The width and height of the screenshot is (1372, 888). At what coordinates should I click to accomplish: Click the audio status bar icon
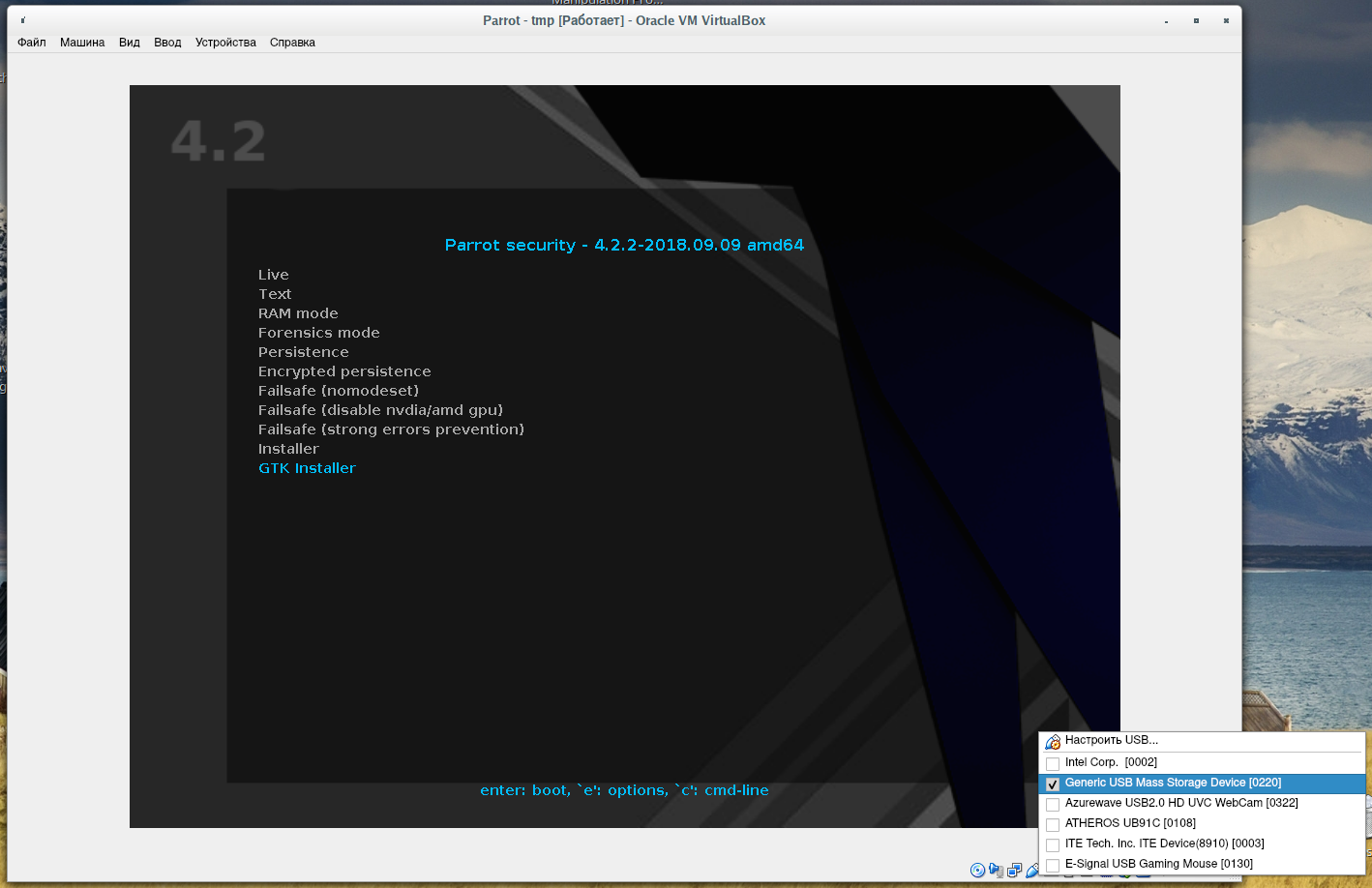coord(996,871)
